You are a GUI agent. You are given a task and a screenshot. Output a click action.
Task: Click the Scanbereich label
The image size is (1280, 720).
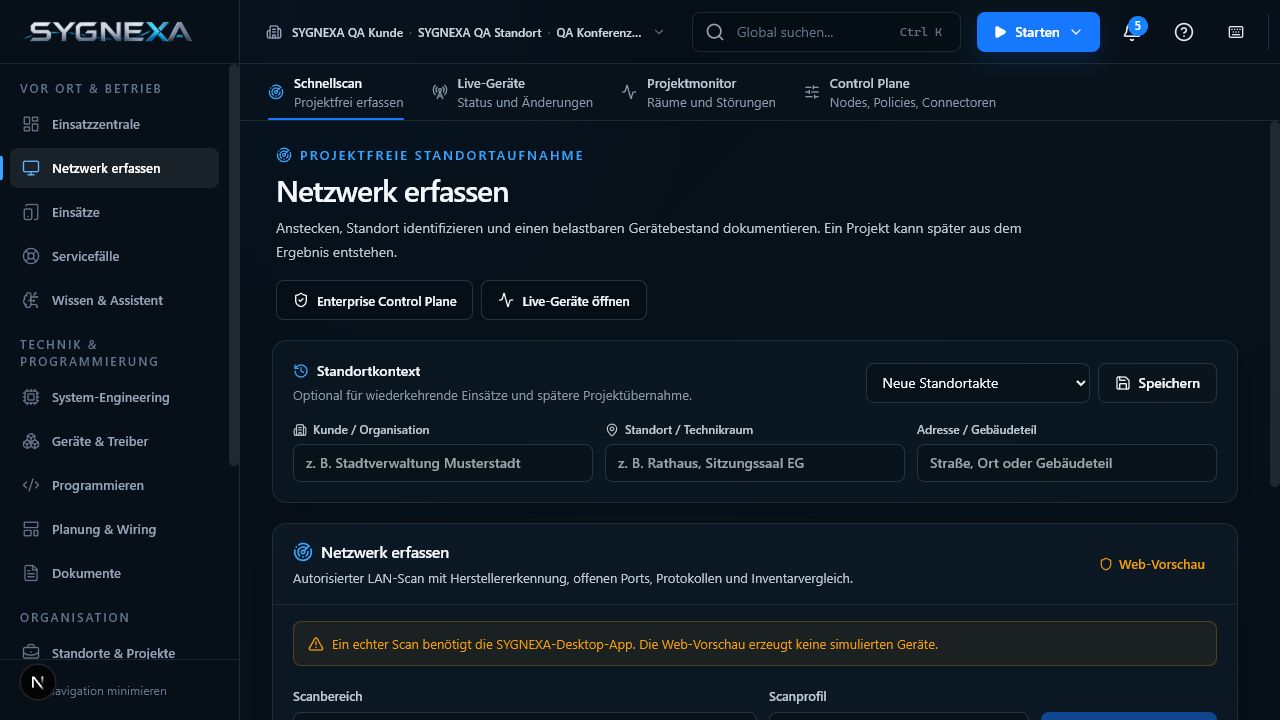[x=328, y=696]
